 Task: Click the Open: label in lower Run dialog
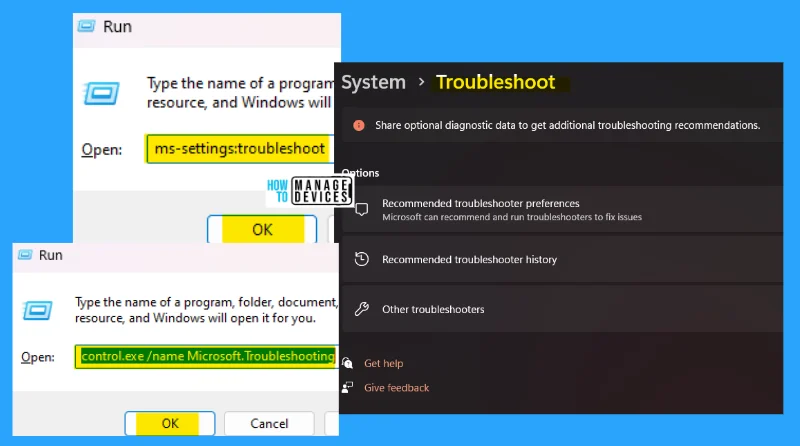pyautogui.click(x=38, y=357)
